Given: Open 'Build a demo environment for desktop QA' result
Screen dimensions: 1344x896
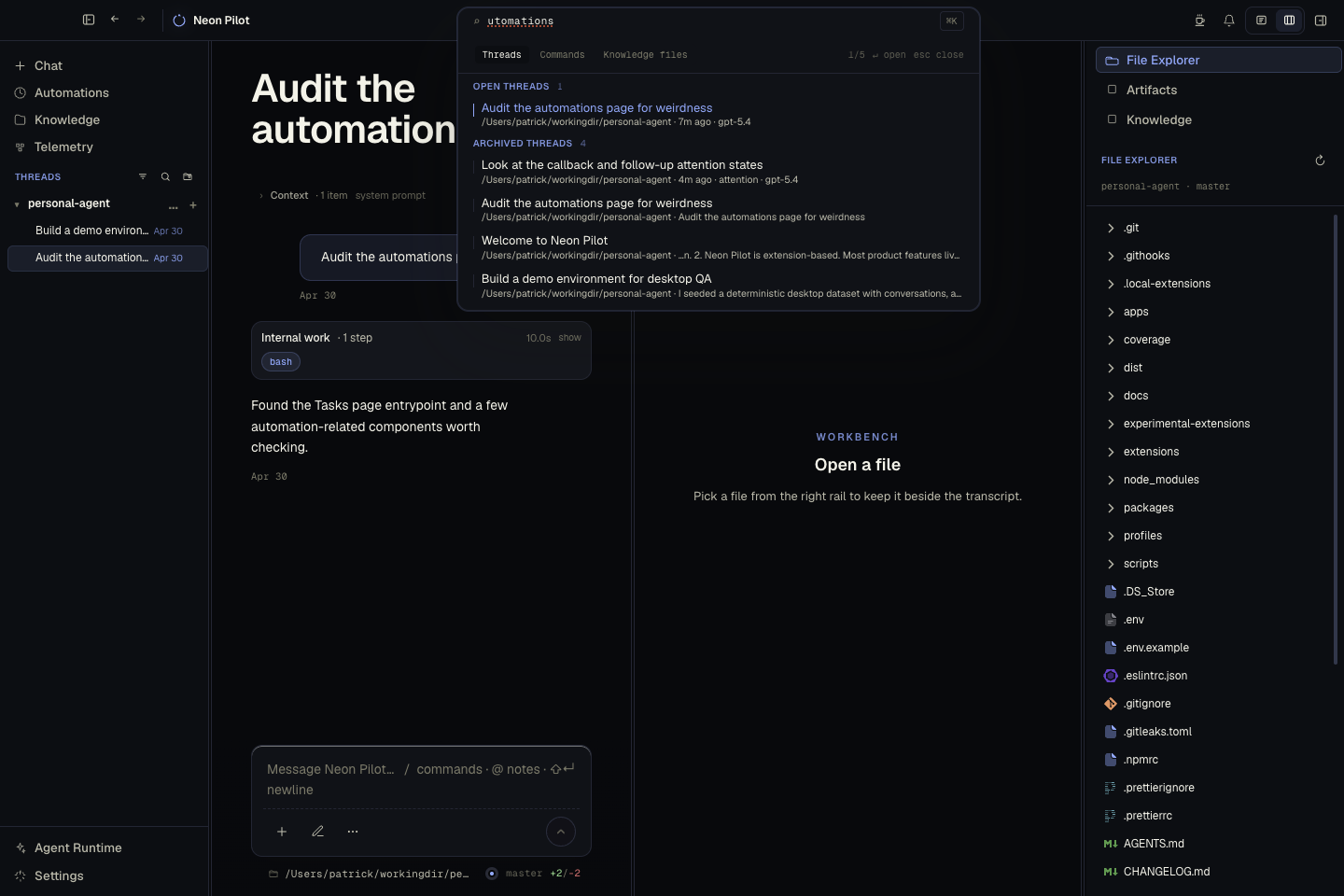Looking at the screenshot, I should coord(719,286).
